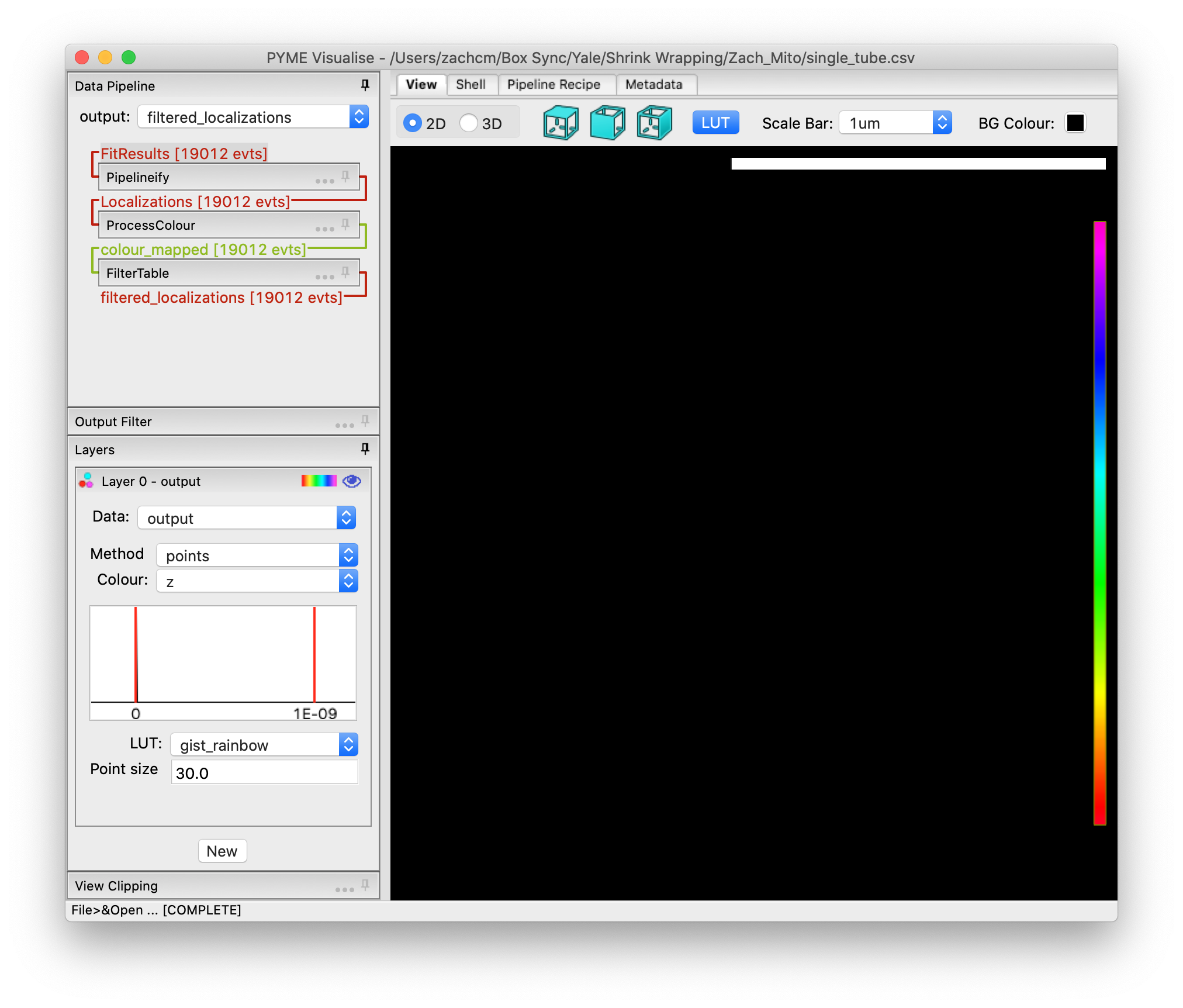This screenshot has width=1183, height=1008.
Task: Open the LUT panel with the blue button
Action: [715, 122]
